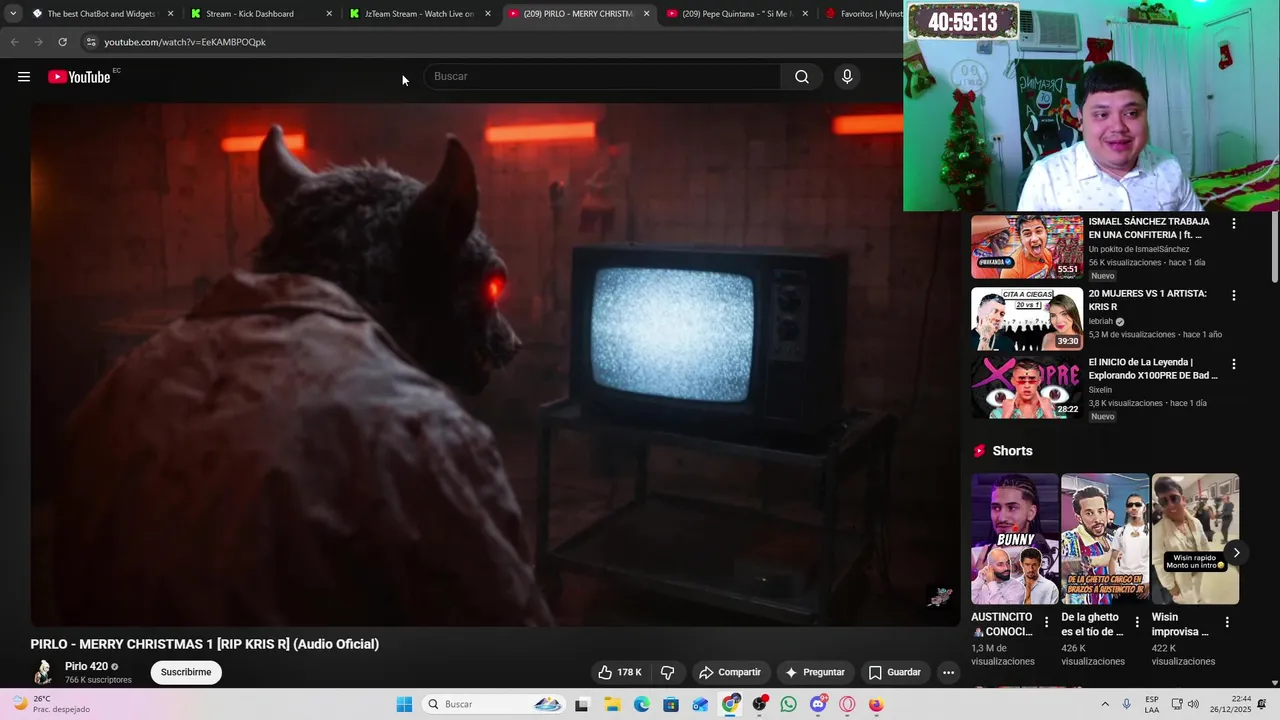The image size is (1280, 720).
Task: Open options for ISMAEL SÁNCHEZ video
Action: point(1233,224)
